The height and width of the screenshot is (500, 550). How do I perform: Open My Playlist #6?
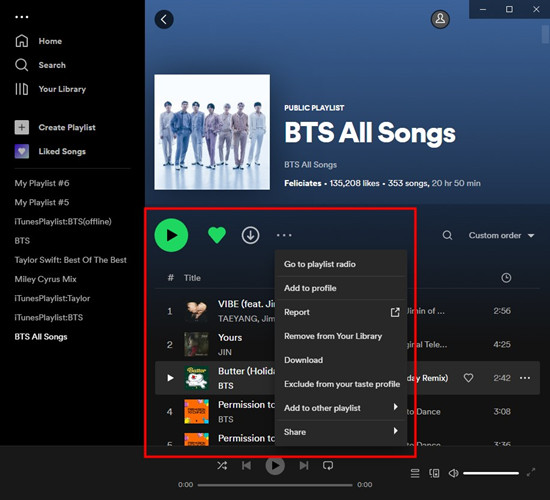click(42, 183)
